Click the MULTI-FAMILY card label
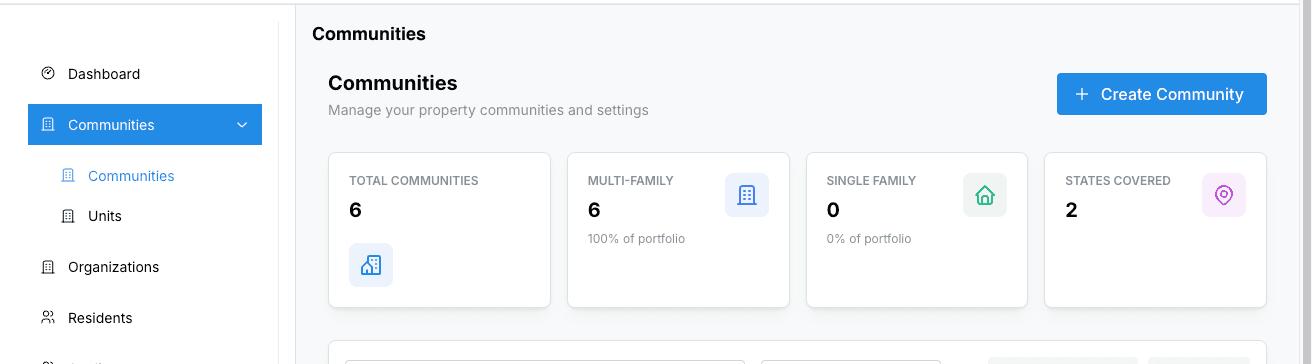Screen dimensions: 1312x364 point(631,181)
